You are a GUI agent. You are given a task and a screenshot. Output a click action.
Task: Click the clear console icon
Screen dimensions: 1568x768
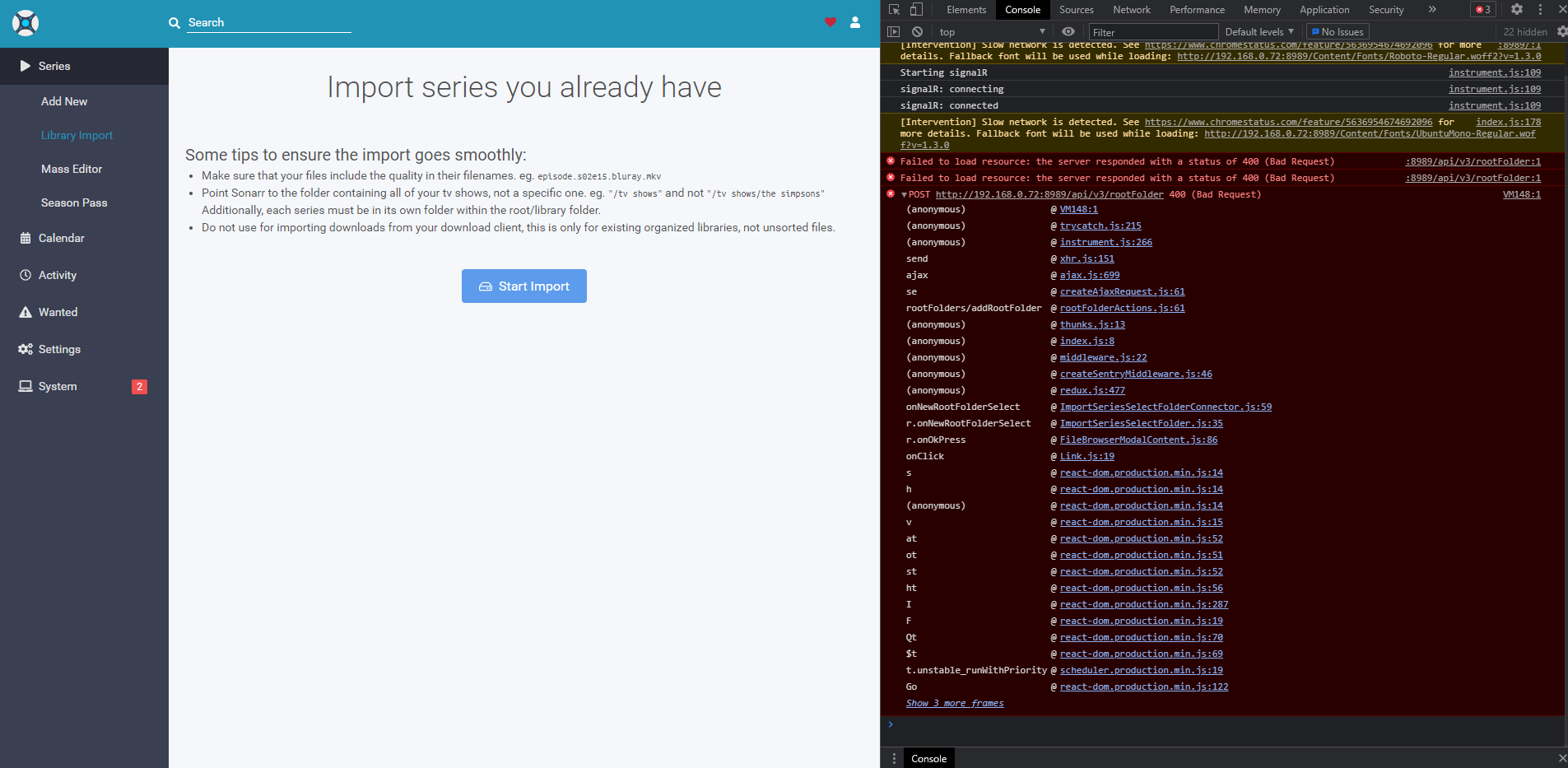(917, 31)
